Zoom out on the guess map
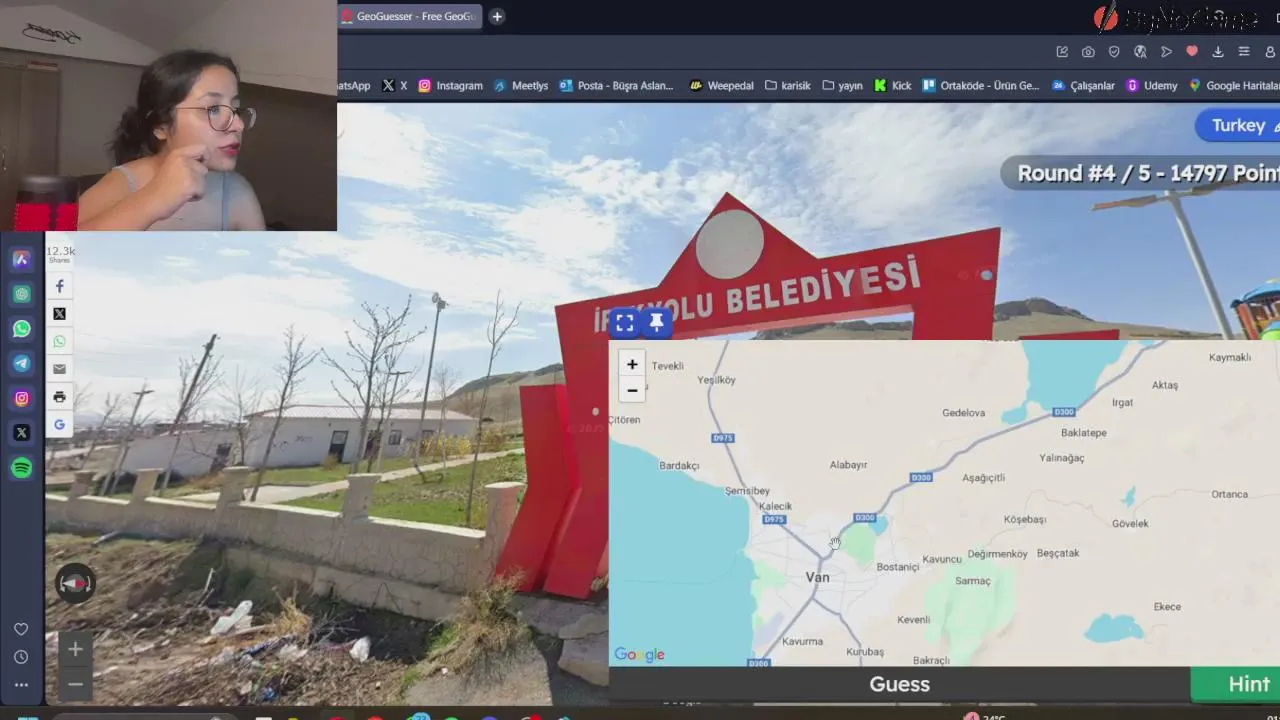1280x720 pixels. [632, 390]
